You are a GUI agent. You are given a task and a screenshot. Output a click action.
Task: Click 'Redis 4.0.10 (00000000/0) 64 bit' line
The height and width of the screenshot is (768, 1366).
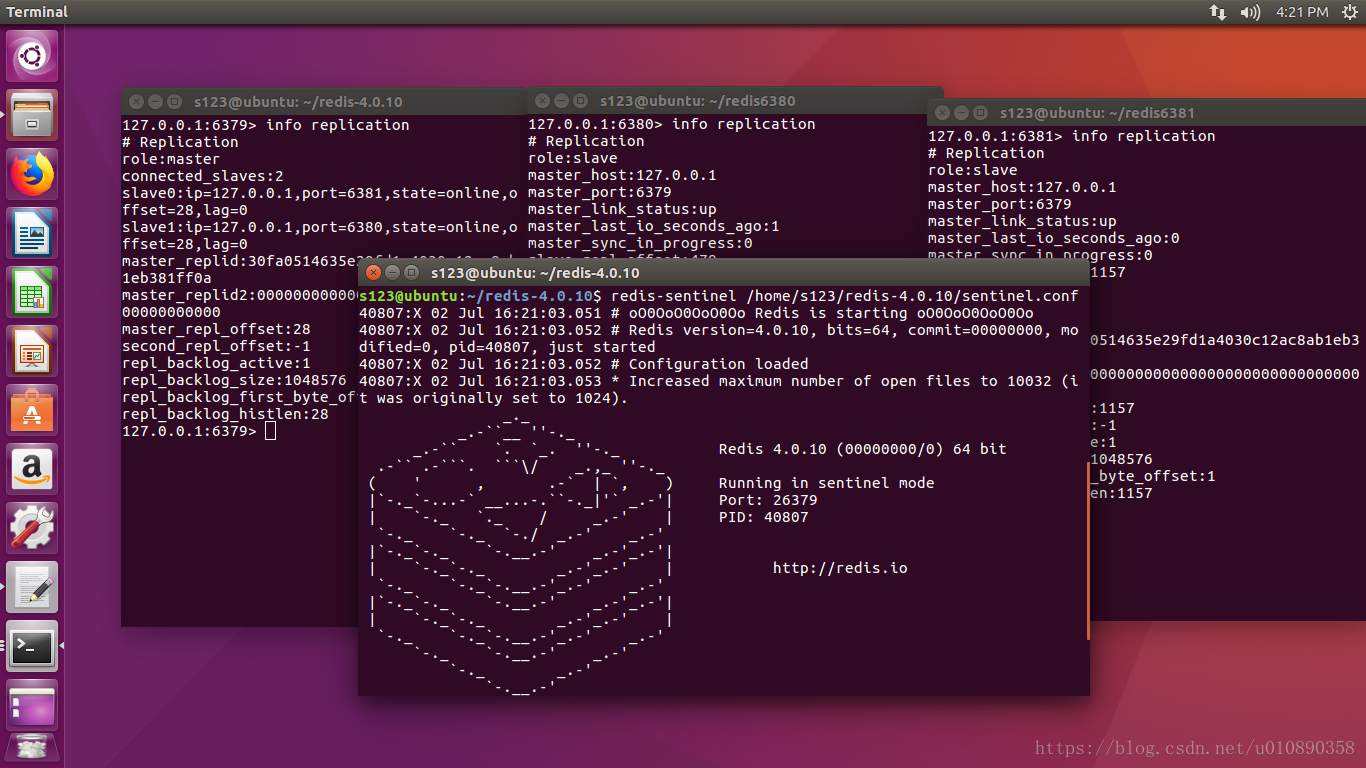(x=863, y=449)
